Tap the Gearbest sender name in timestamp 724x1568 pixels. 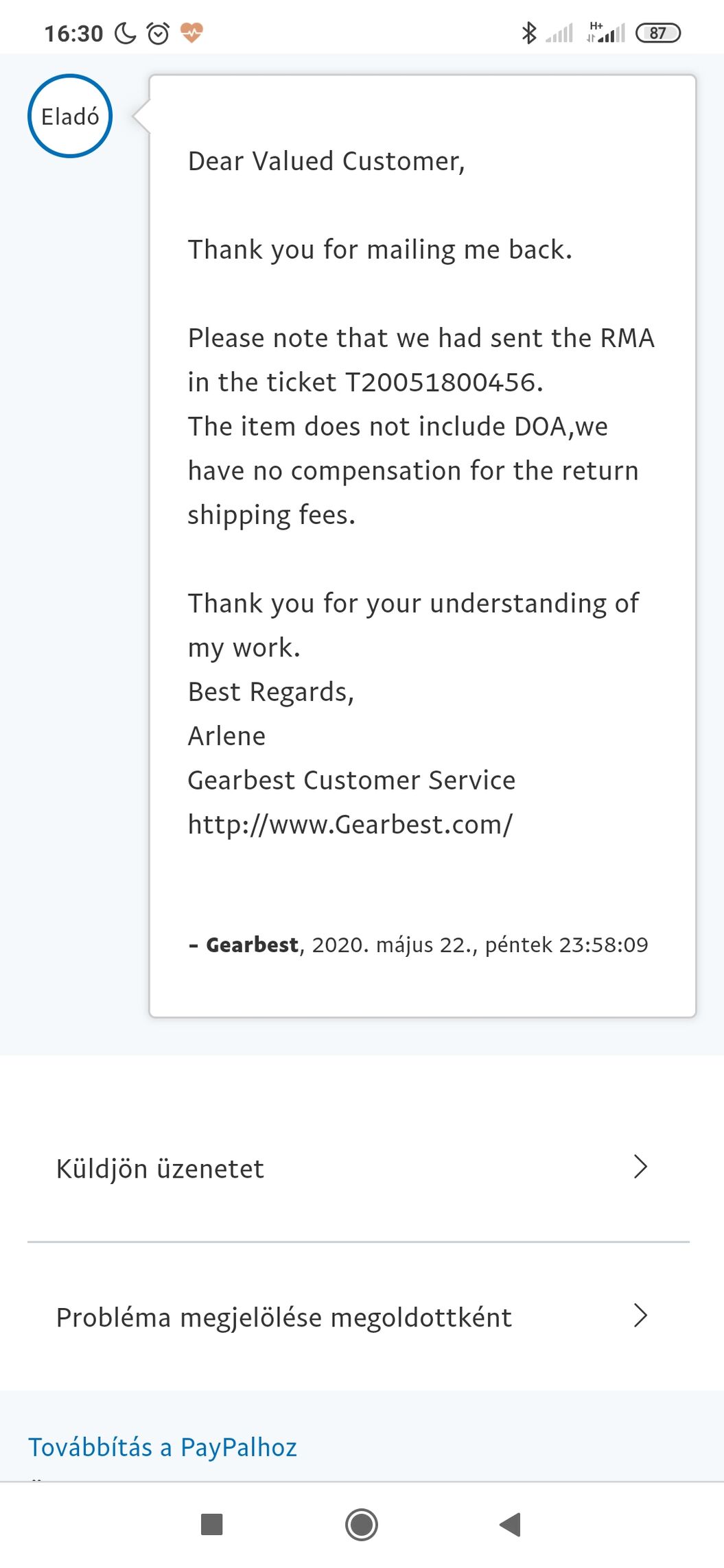coord(252,945)
